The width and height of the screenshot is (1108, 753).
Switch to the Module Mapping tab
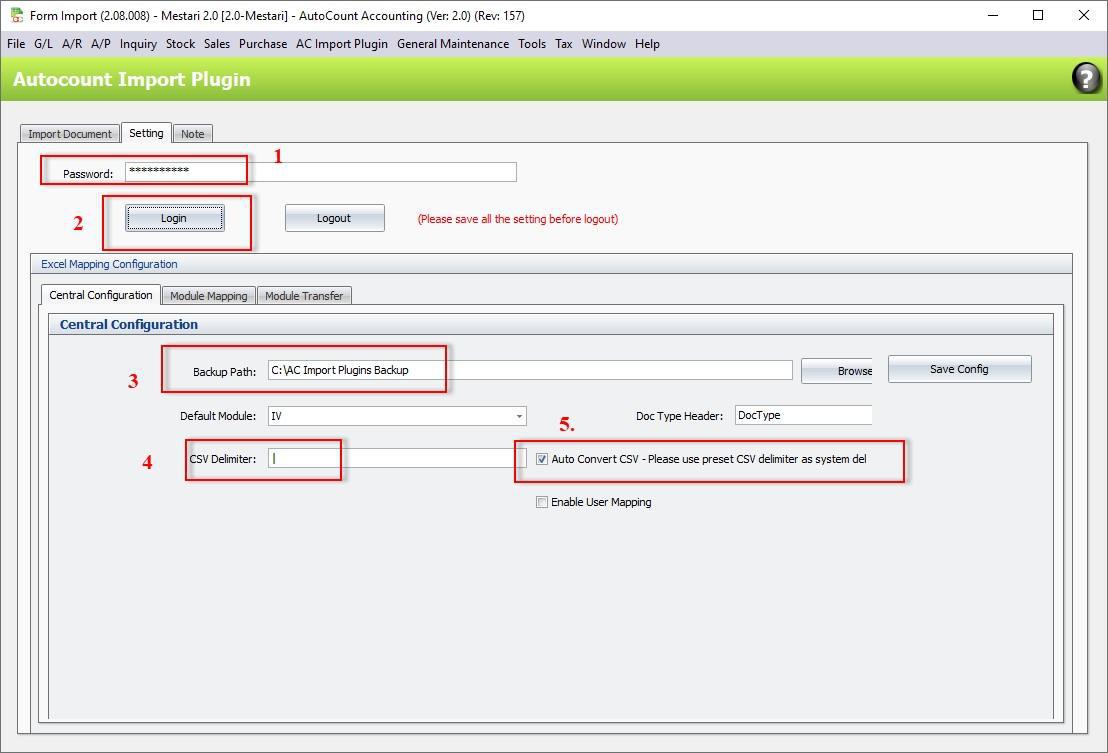209,295
